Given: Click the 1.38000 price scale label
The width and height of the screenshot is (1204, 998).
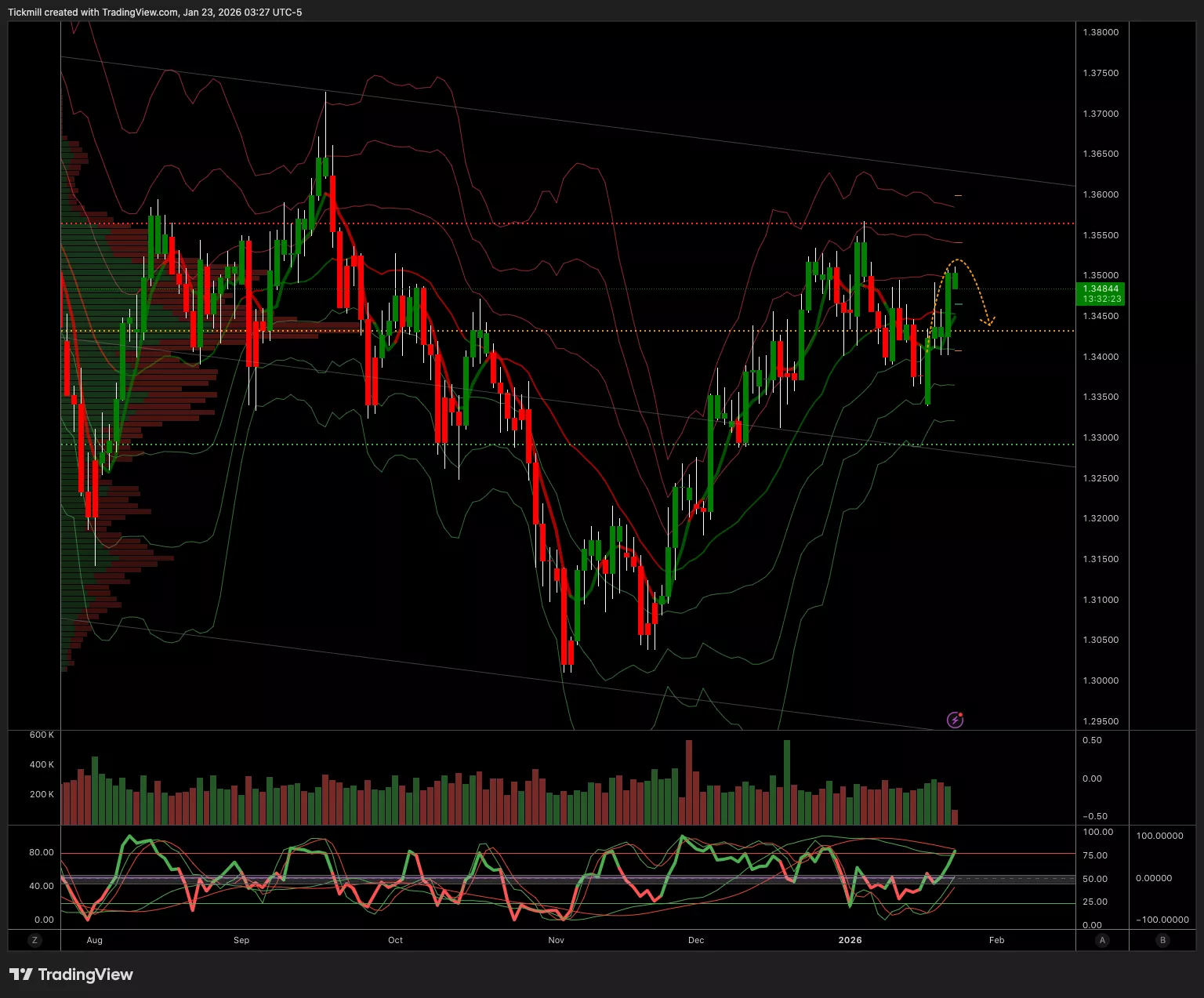Looking at the screenshot, I should 1101,32.
